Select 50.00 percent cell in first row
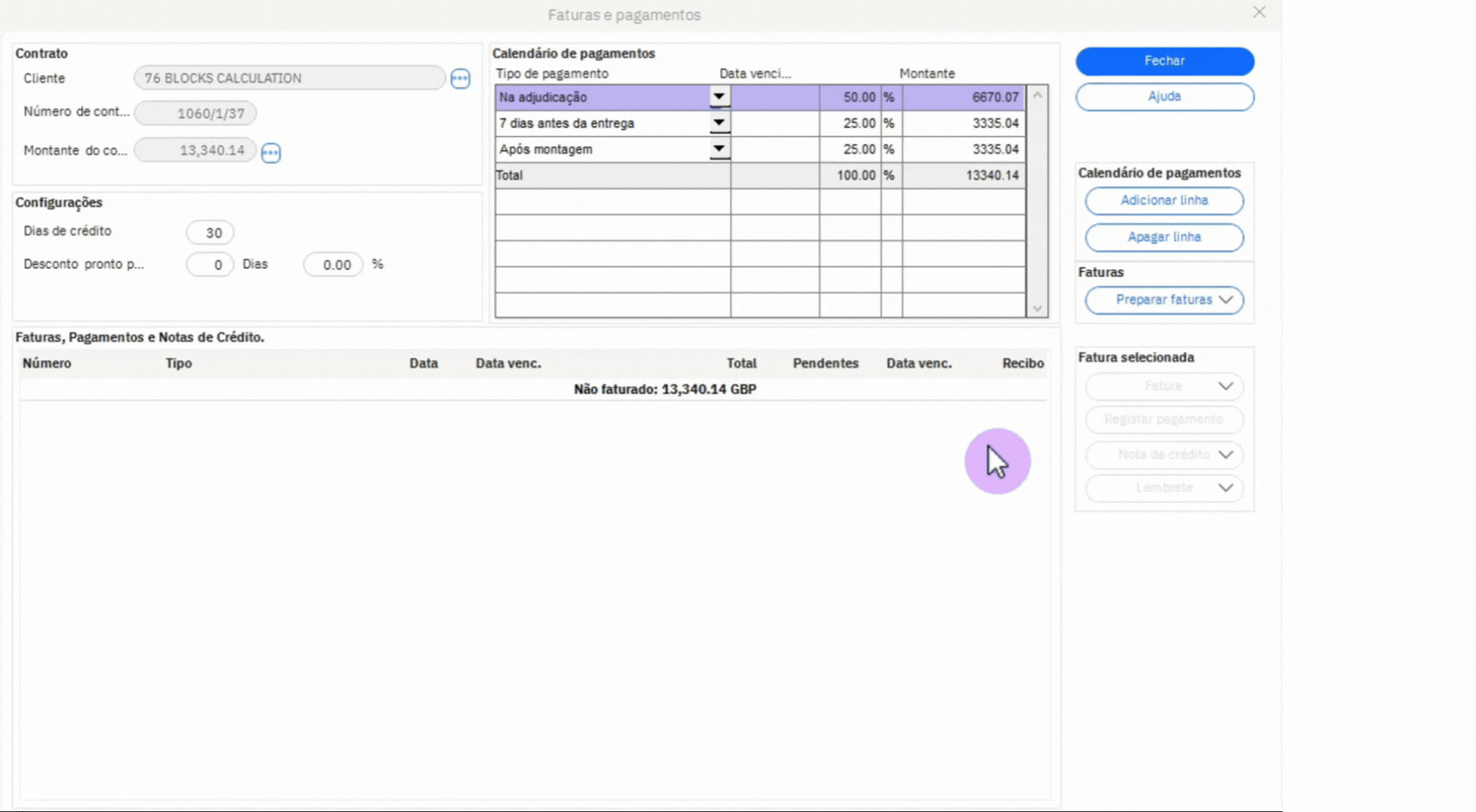 [x=850, y=97]
